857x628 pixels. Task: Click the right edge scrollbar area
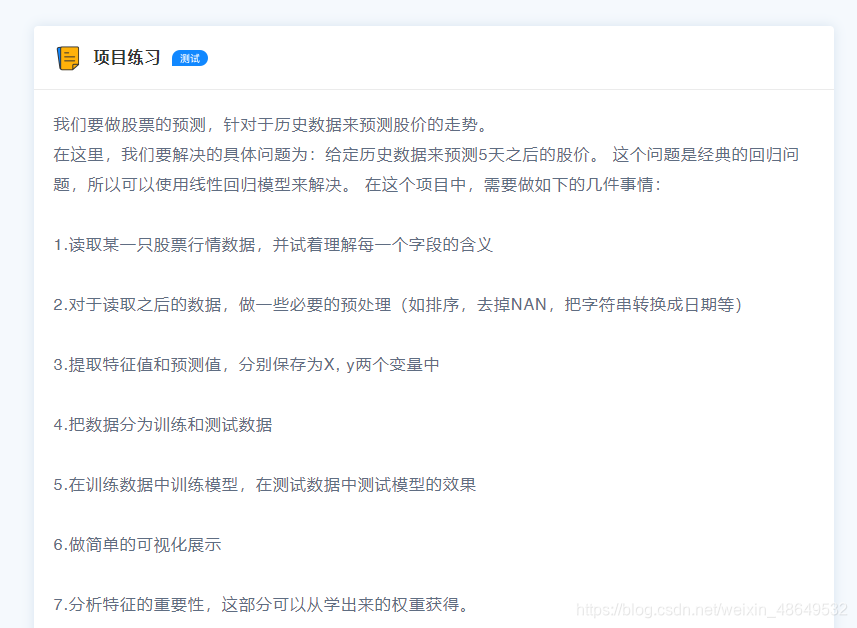click(x=850, y=314)
